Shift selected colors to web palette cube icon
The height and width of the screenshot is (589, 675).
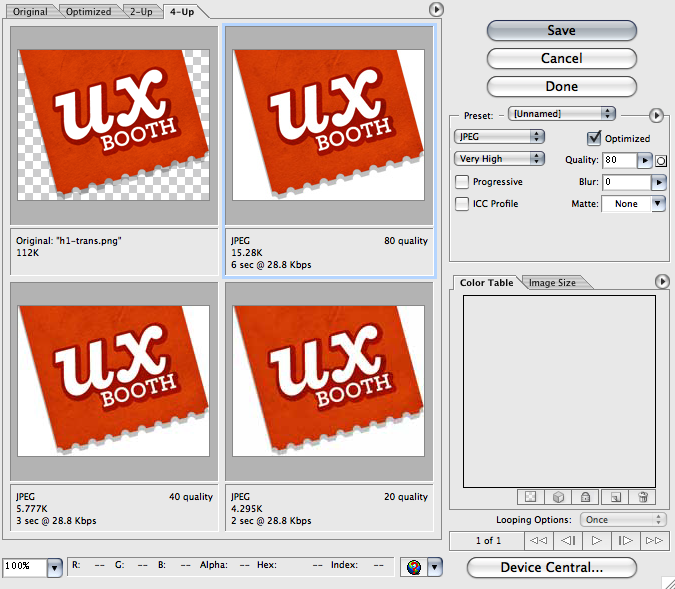558,497
